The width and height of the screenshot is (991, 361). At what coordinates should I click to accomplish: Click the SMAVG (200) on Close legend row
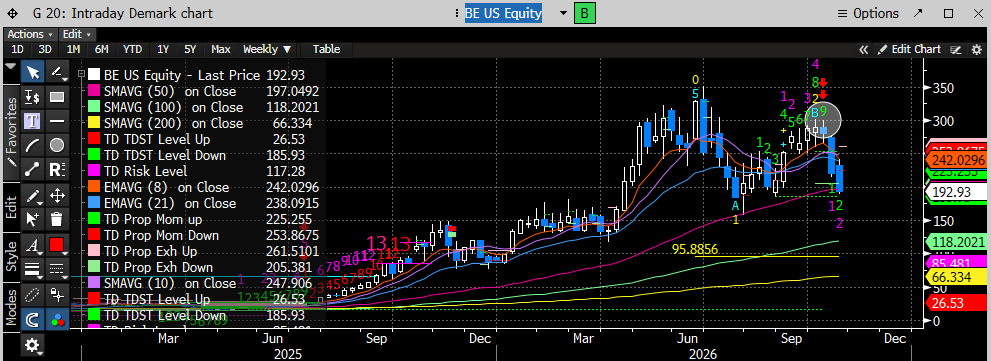(x=204, y=123)
